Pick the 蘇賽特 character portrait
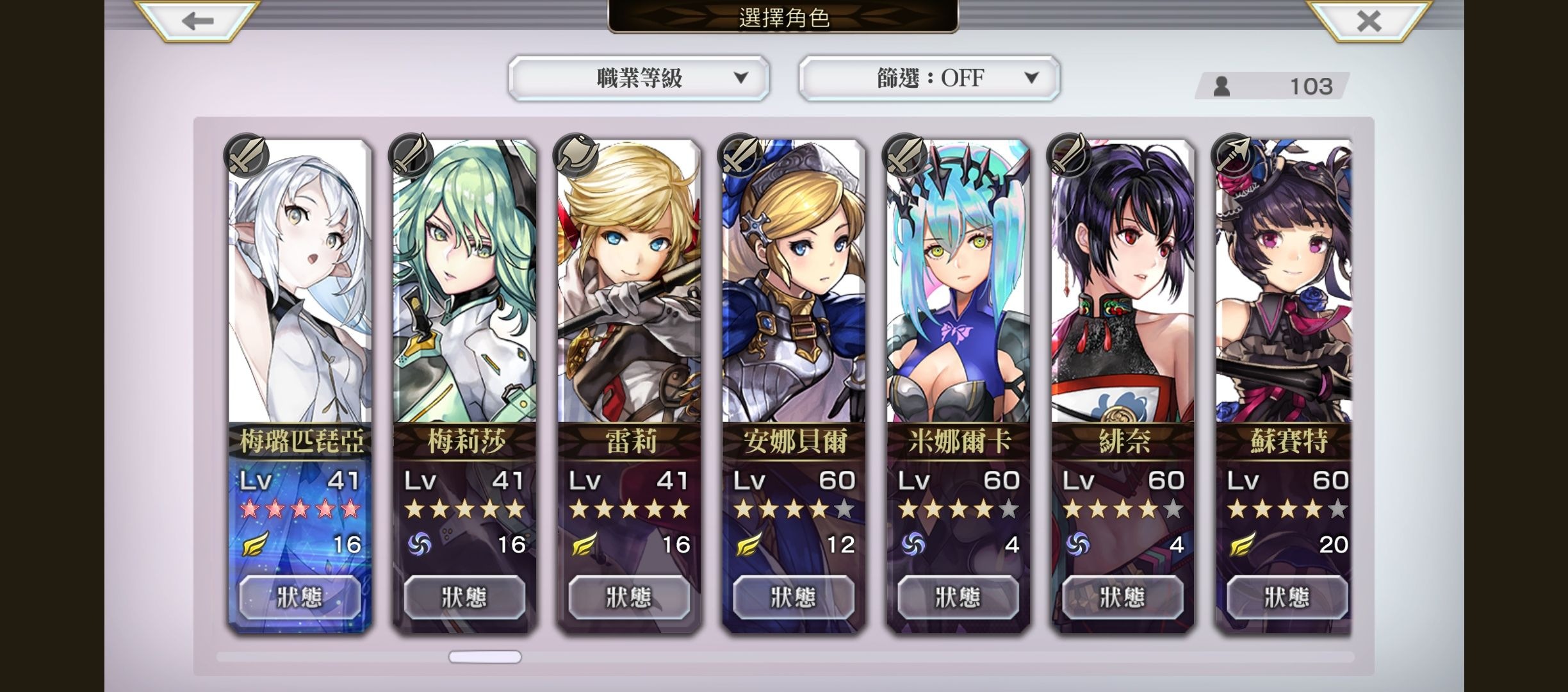Viewport: 1568px width, 692px height. tap(1284, 282)
